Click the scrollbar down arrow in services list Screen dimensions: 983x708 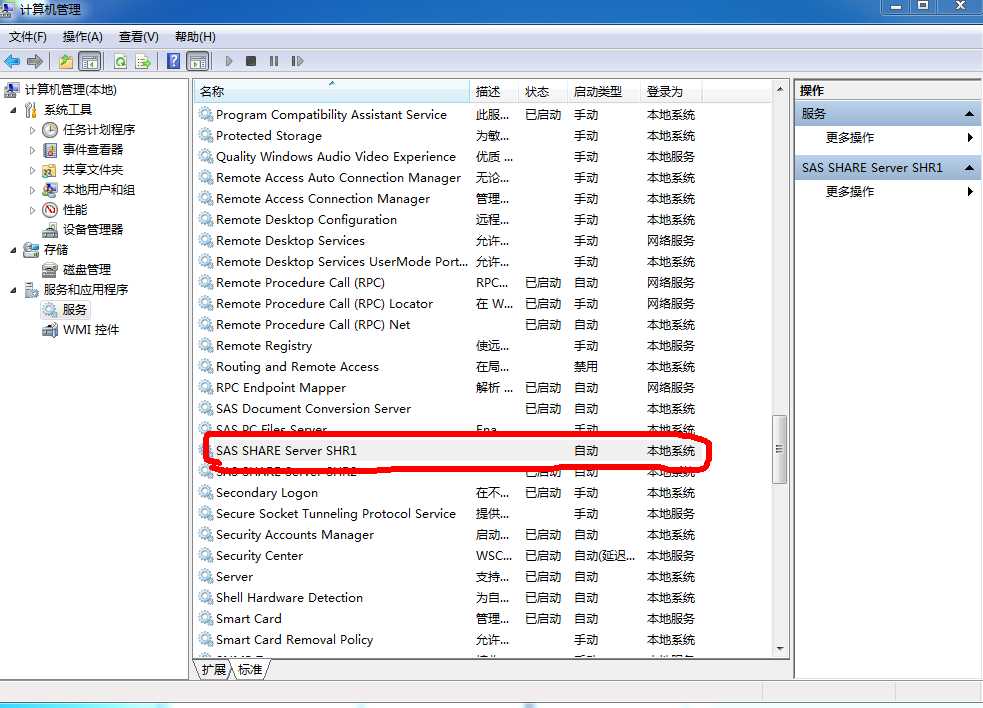780,648
